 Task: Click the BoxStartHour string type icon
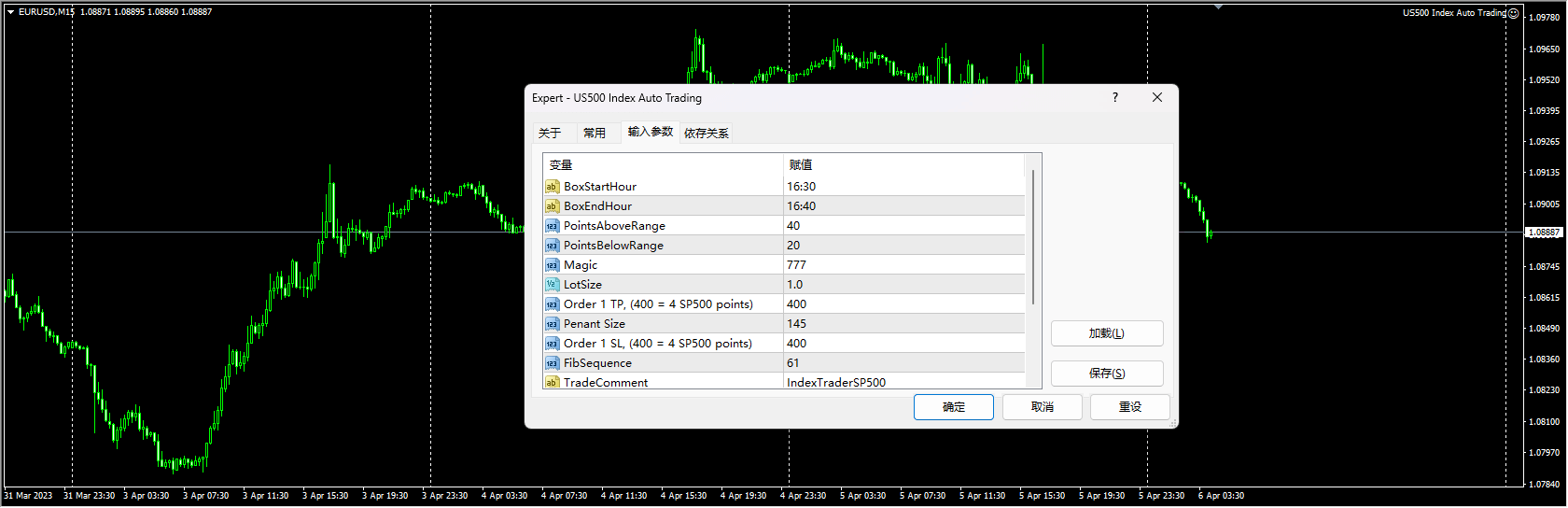[x=552, y=187]
